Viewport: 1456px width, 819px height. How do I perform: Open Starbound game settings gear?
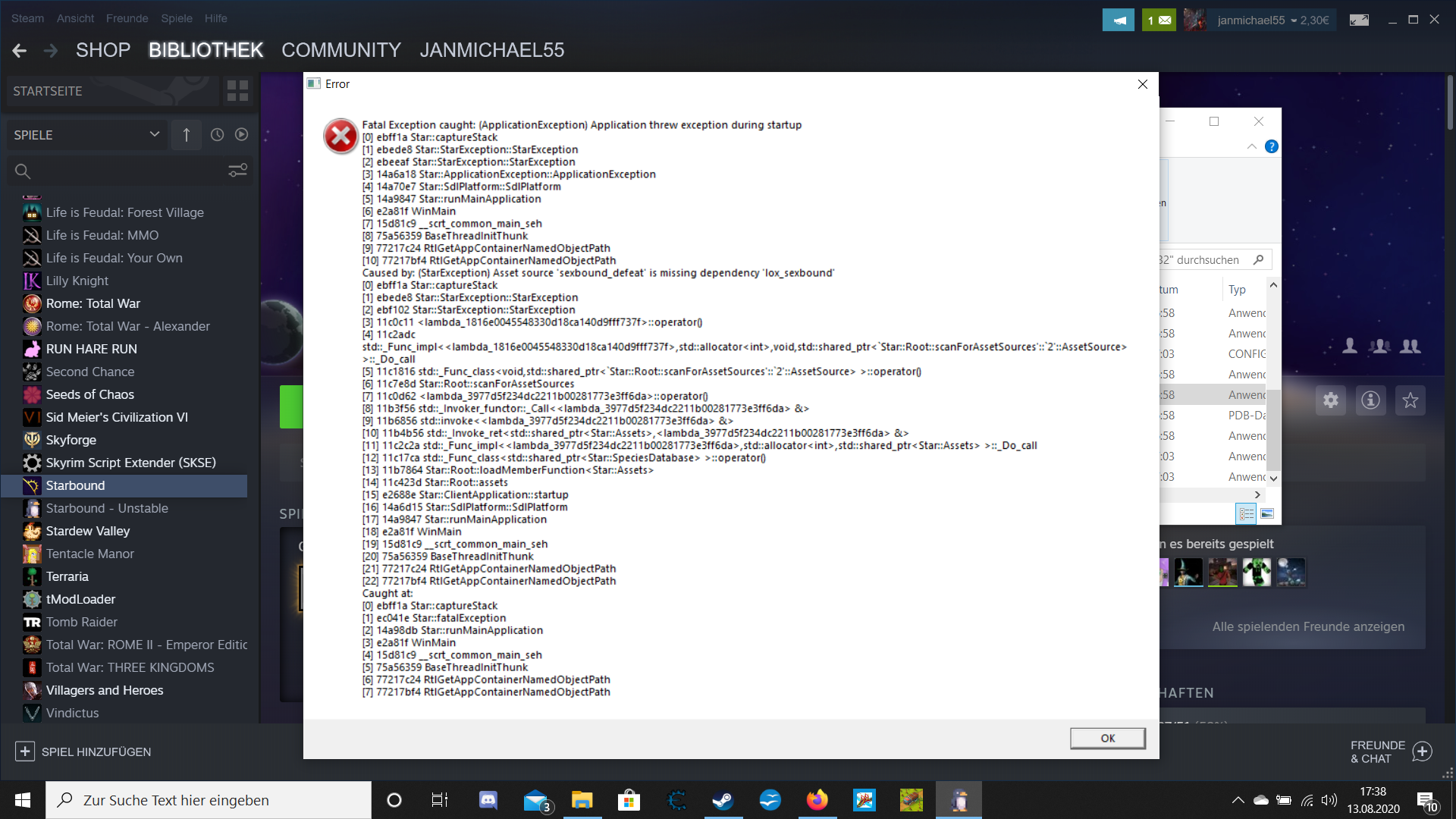pos(1331,400)
